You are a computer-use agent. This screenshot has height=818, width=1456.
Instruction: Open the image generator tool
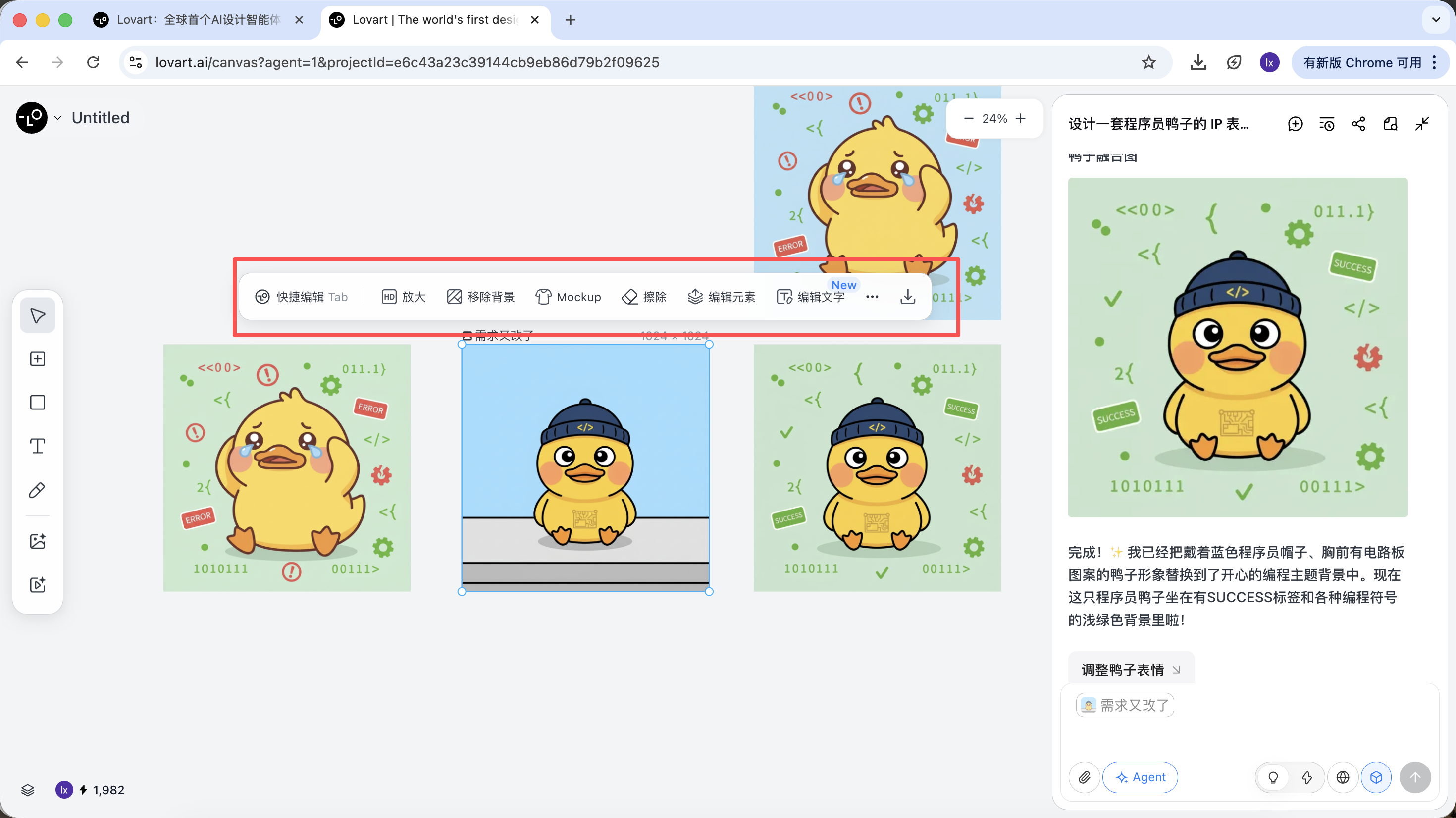coord(37,541)
